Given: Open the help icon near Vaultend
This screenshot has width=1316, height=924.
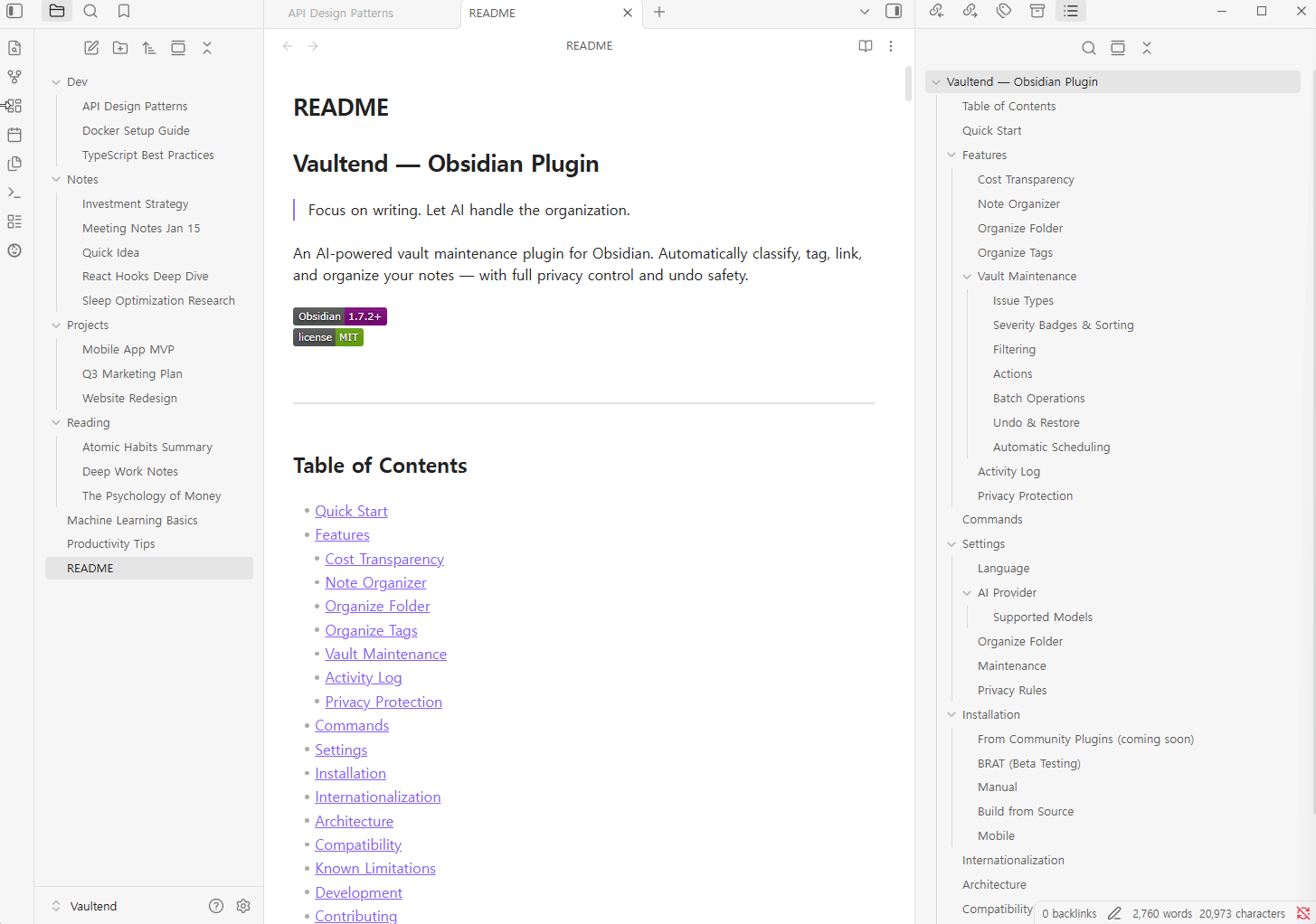Looking at the screenshot, I should [216, 906].
